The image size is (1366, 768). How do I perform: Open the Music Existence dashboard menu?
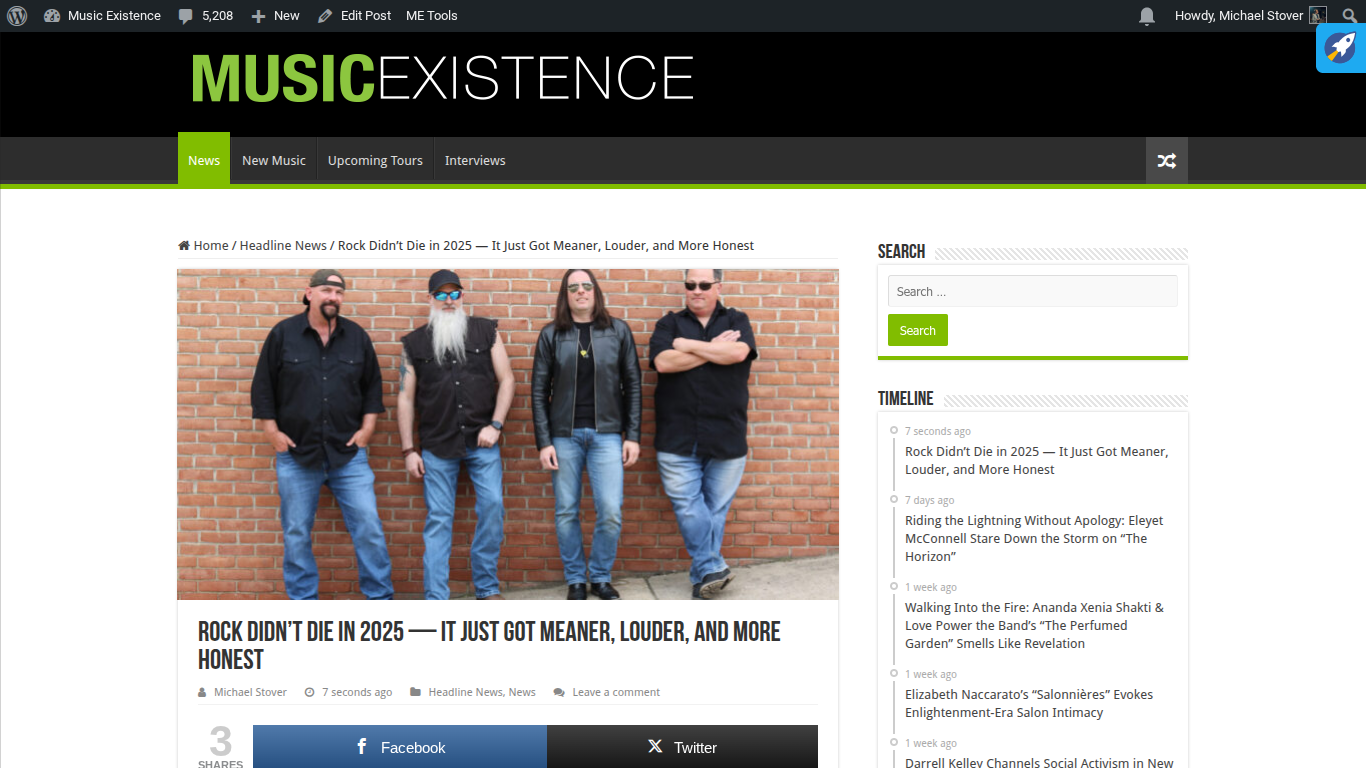(x=102, y=15)
